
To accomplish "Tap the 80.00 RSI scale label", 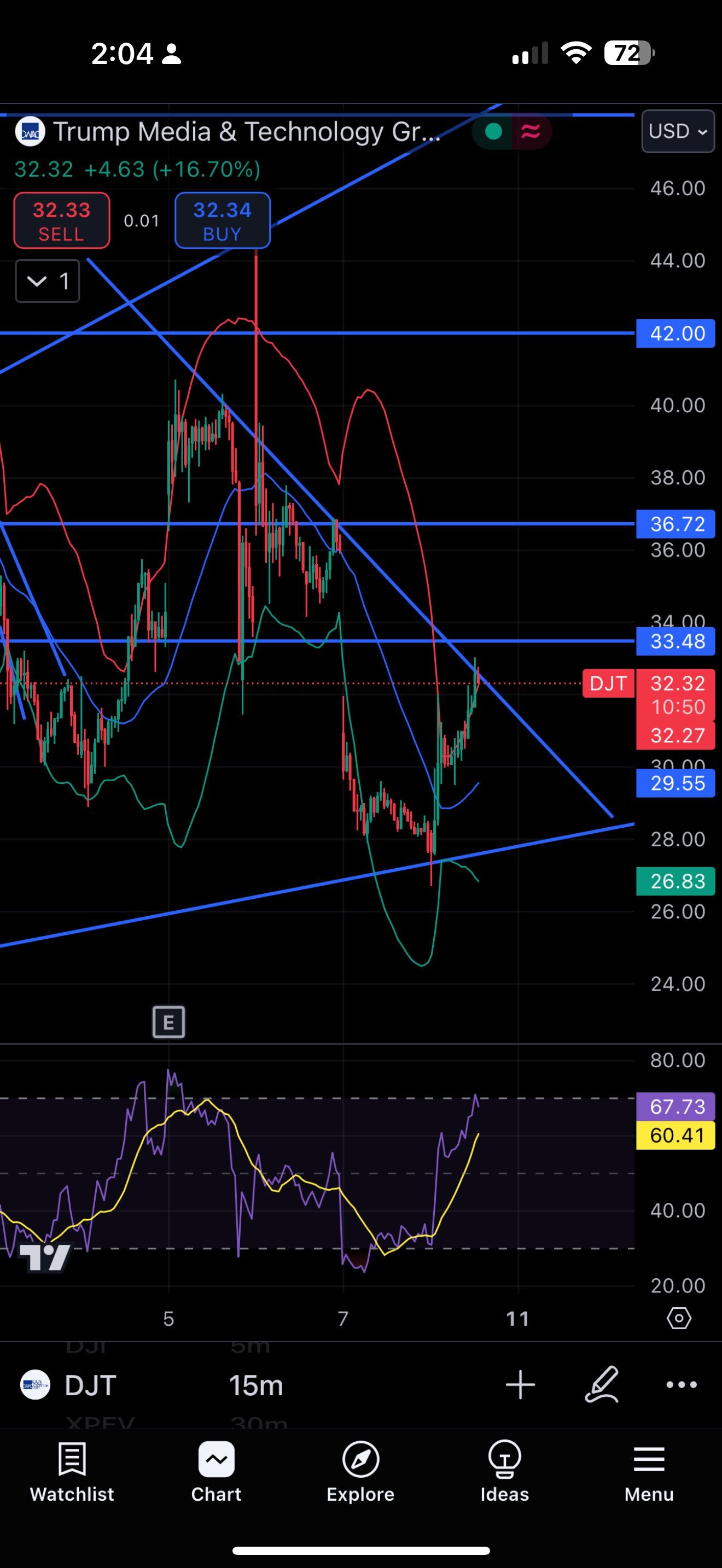I will coord(678,1060).
